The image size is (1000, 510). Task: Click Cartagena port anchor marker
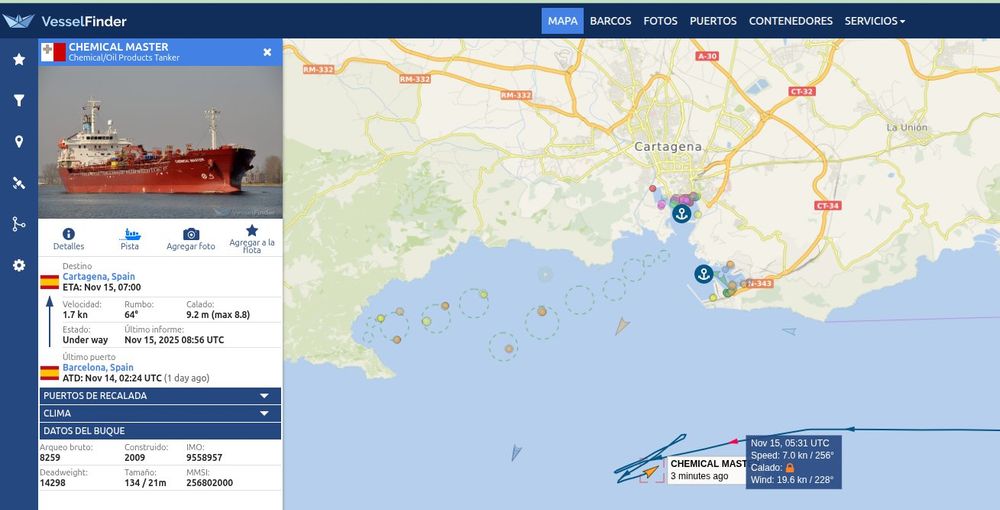(682, 214)
